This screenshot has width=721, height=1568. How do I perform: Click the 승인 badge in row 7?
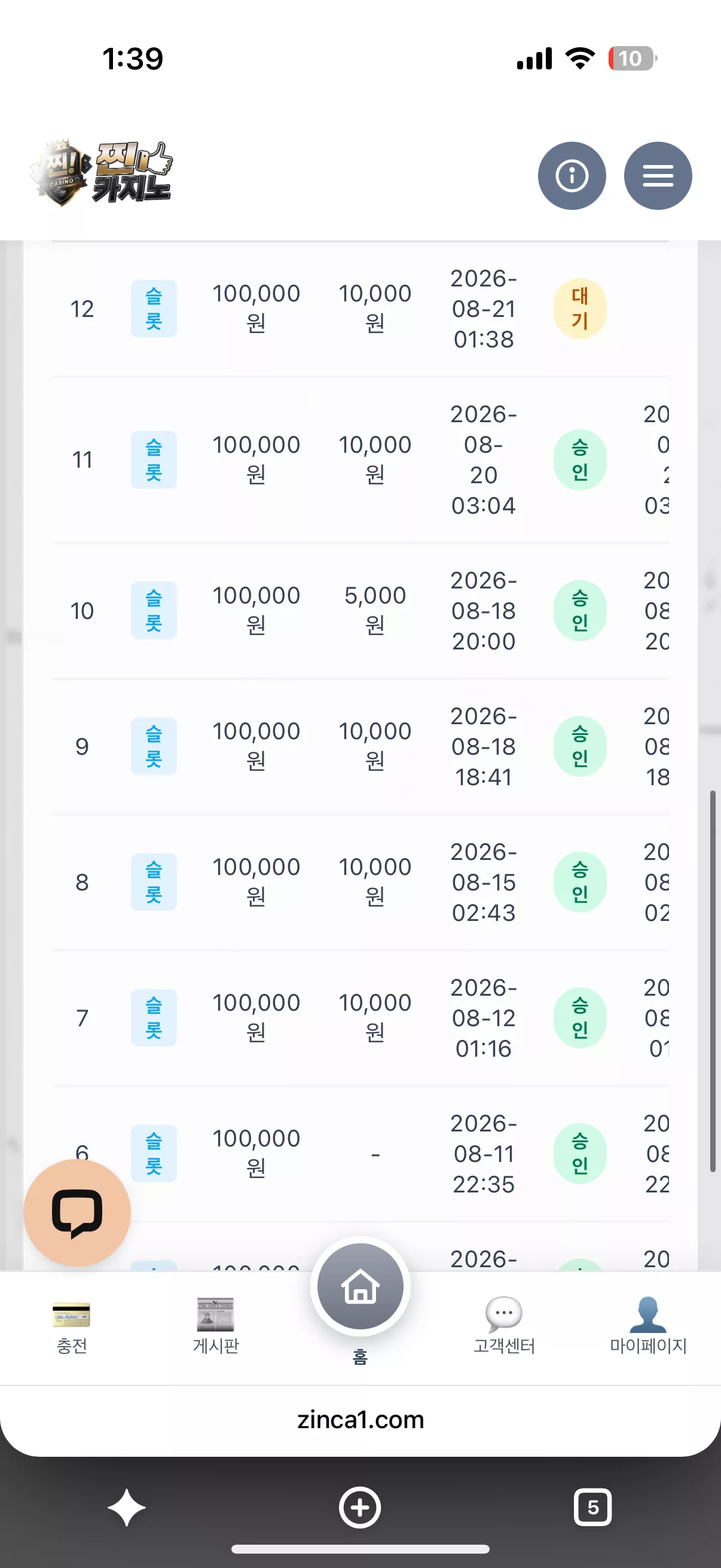[580, 1018]
